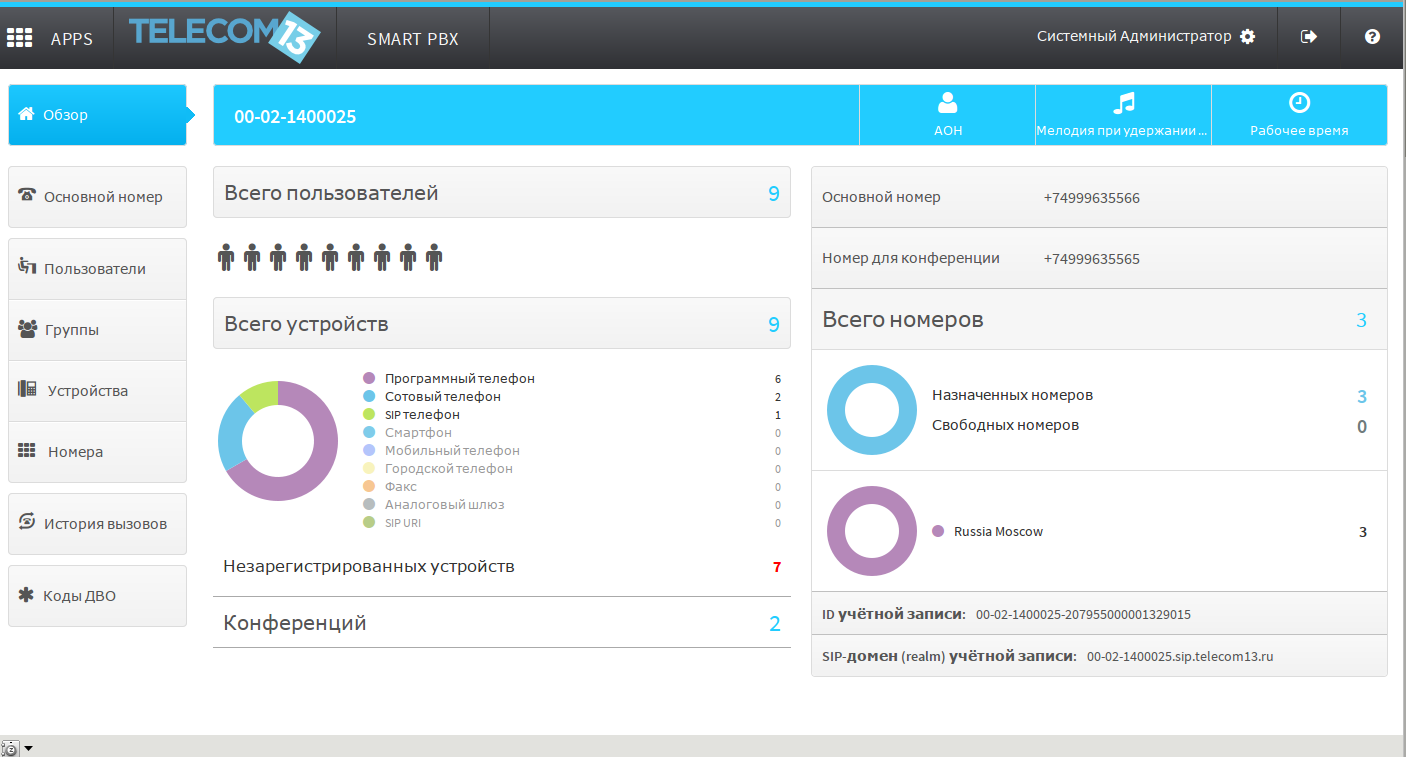
Task: Select Смартфон legend entry
Action: tap(418, 433)
